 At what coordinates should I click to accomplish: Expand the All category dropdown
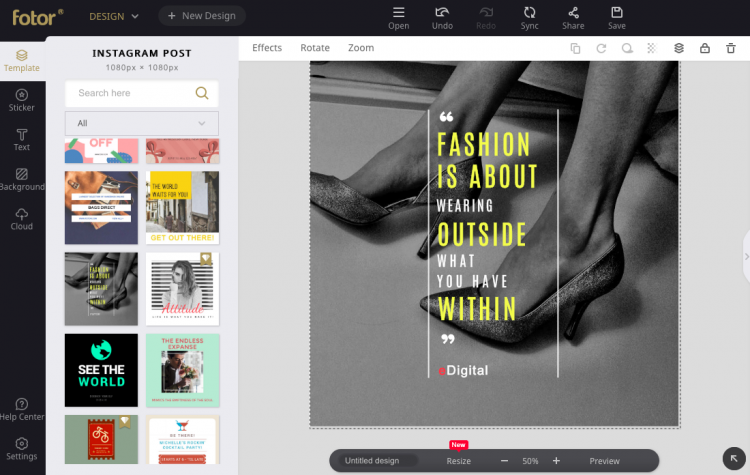(x=142, y=123)
